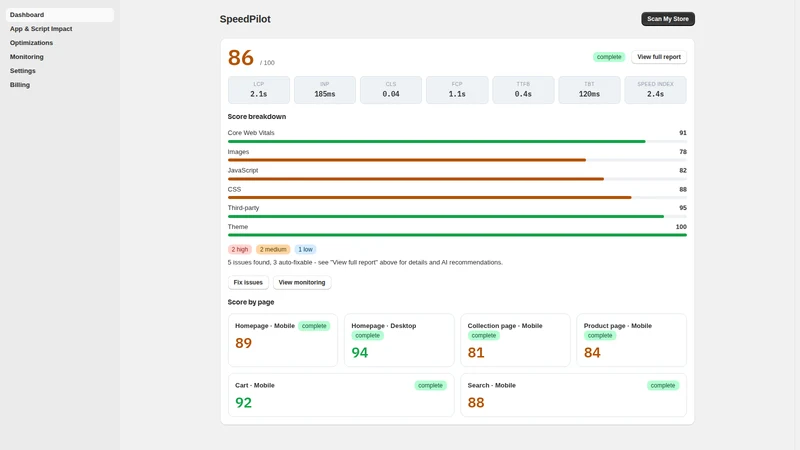Image resolution: width=800 pixels, height=450 pixels.
Task: Click the Third-party score bar
Action: pos(457,216)
